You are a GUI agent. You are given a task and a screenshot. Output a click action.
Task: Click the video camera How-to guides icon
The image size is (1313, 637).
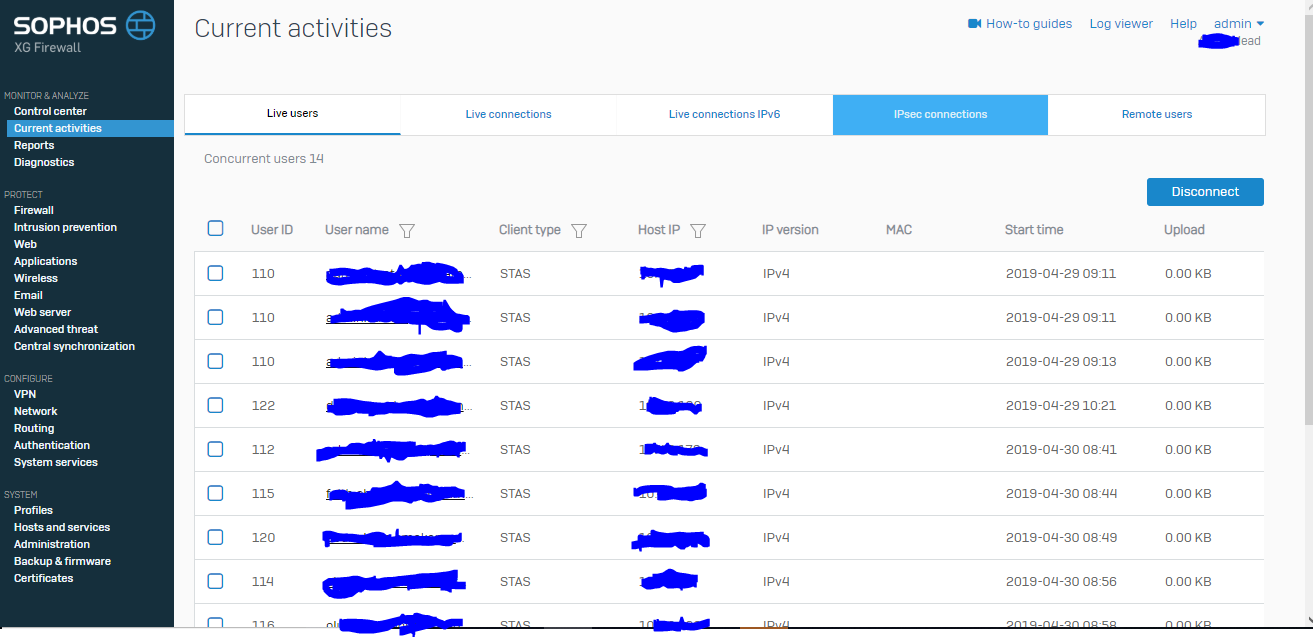pyautogui.click(x=974, y=24)
